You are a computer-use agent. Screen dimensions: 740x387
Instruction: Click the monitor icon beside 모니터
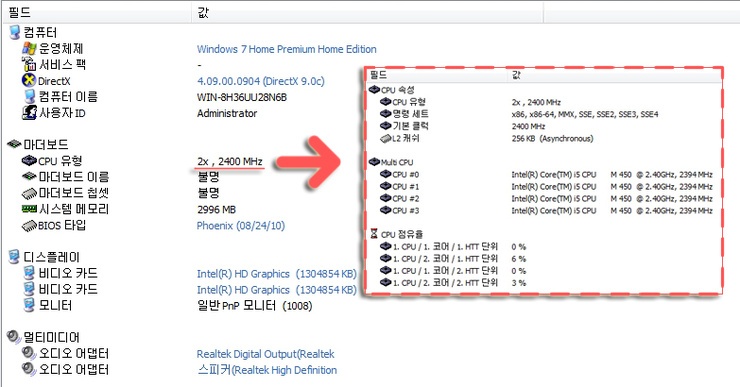[29, 305]
